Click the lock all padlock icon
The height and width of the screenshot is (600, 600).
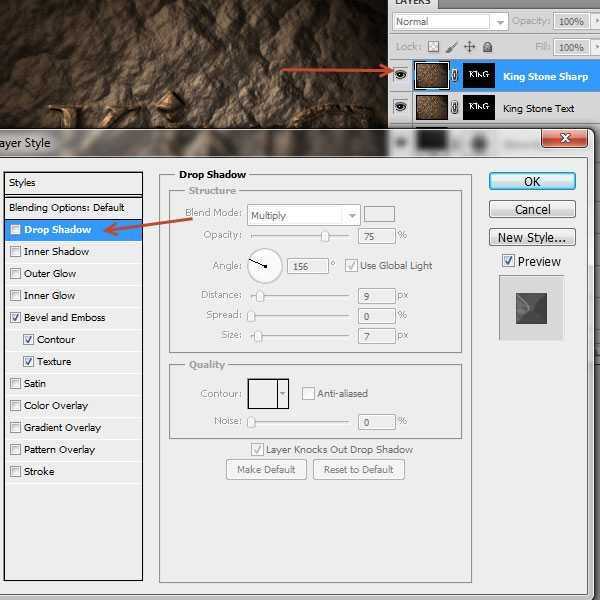click(487, 47)
